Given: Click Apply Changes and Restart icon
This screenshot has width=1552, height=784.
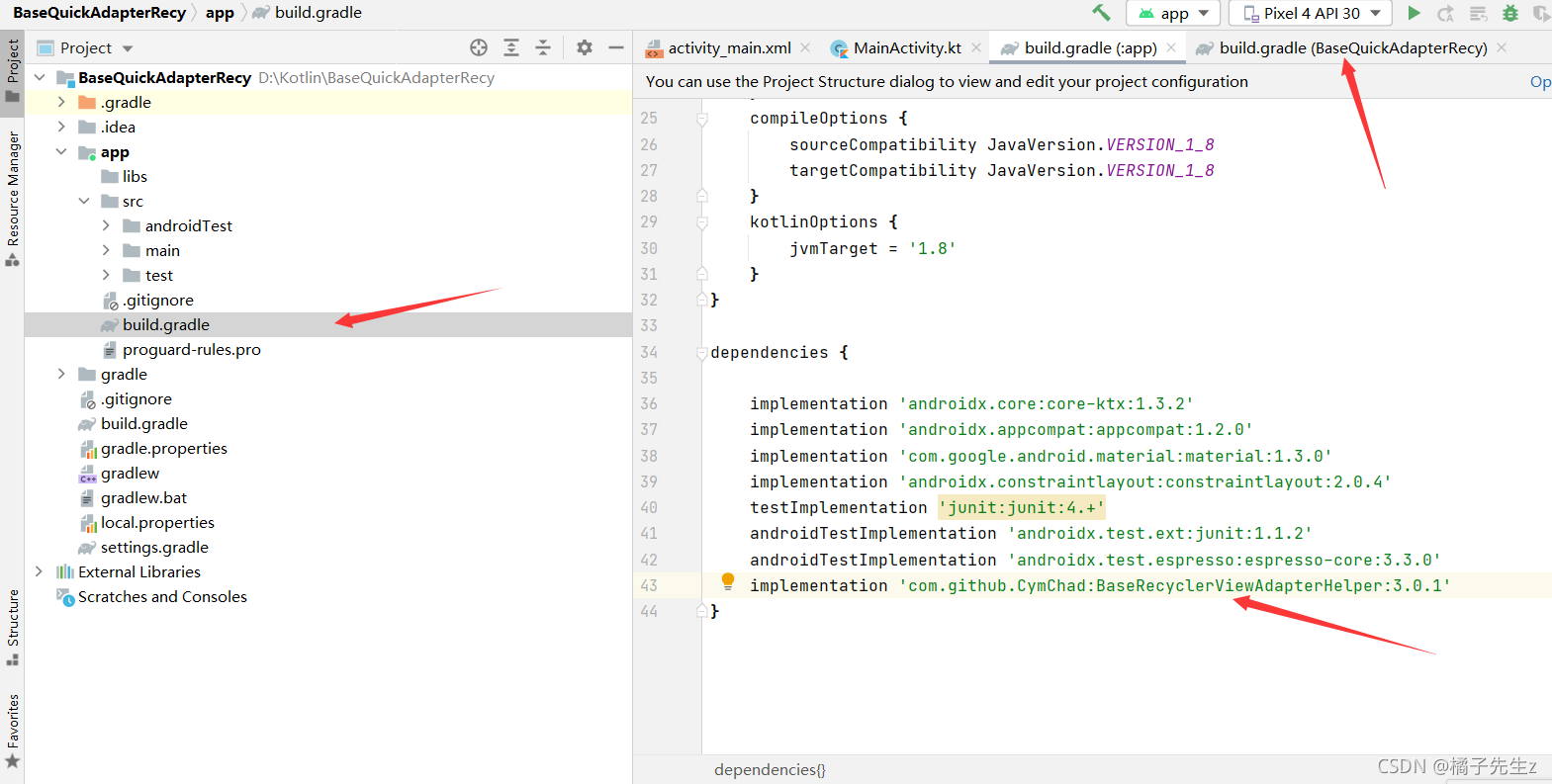Looking at the screenshot, I should point(1446,13).
